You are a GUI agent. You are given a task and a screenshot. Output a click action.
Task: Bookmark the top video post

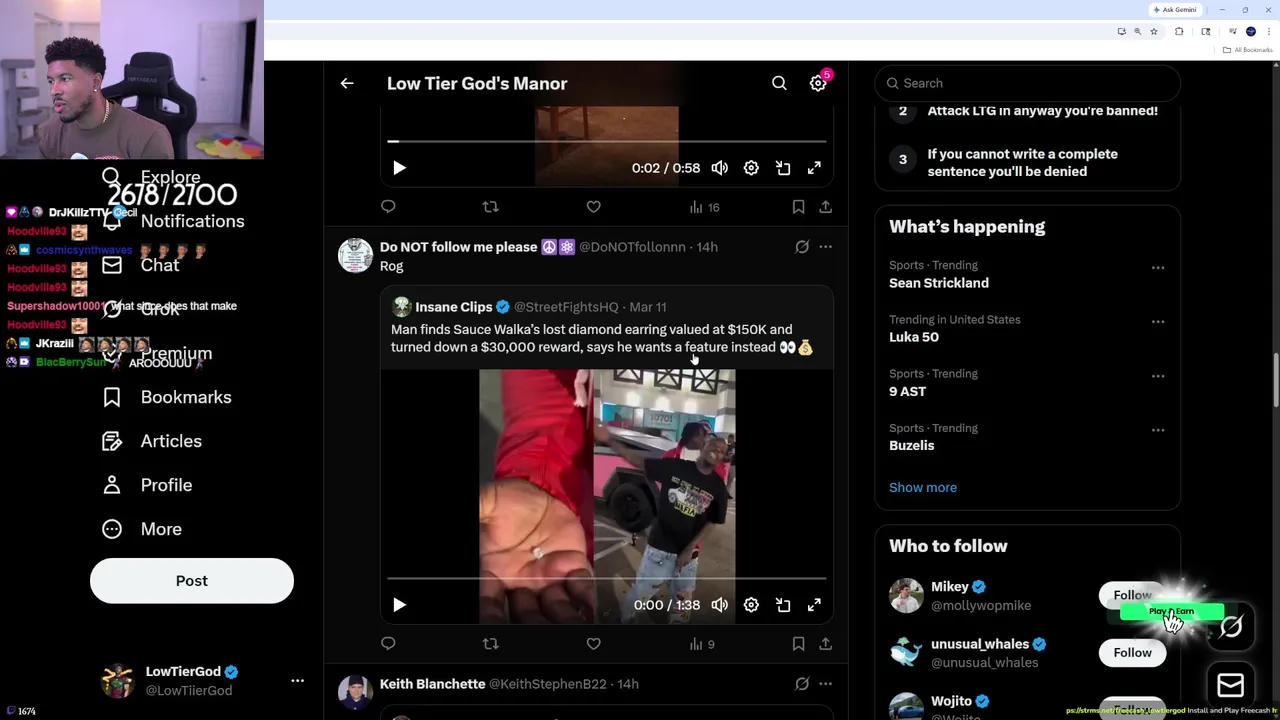(x=798, y=207)
